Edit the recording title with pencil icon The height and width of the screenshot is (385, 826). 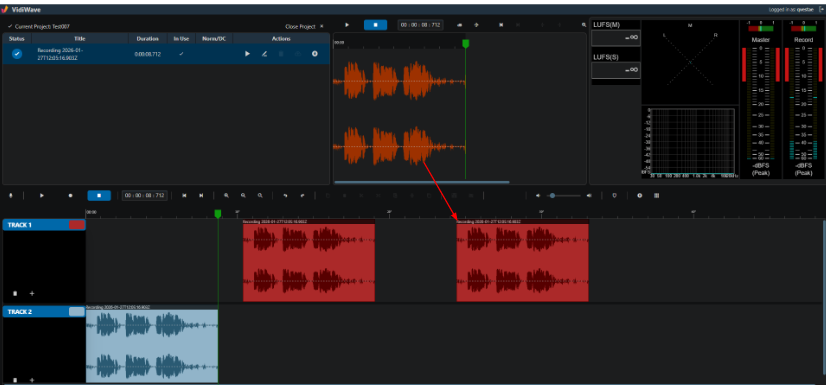click(x=264, y=54)
